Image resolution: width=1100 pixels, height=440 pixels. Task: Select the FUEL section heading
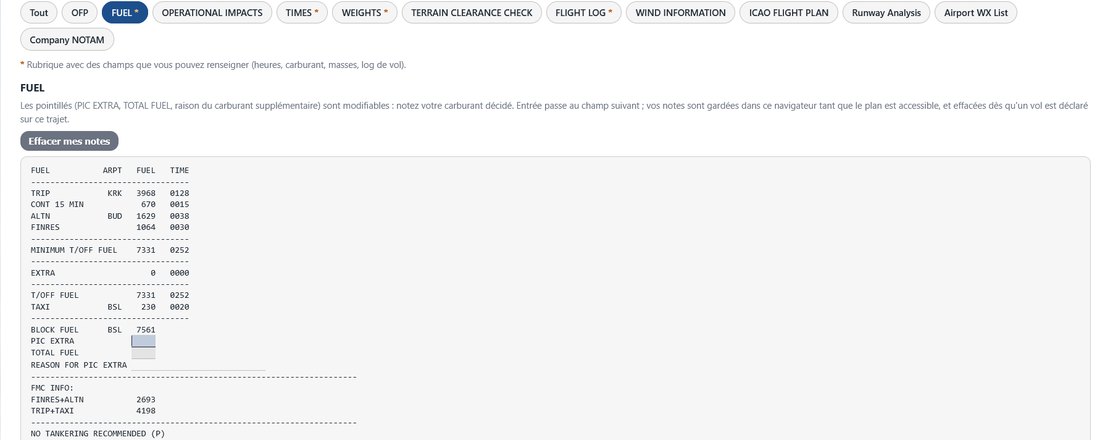point(33,88)
